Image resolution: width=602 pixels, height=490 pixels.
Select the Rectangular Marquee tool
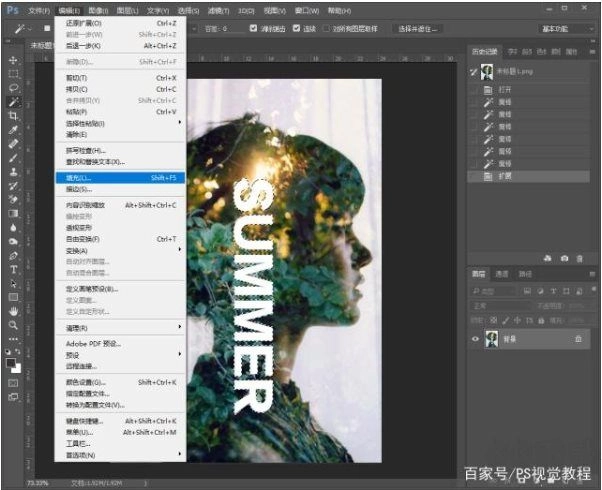14,74
